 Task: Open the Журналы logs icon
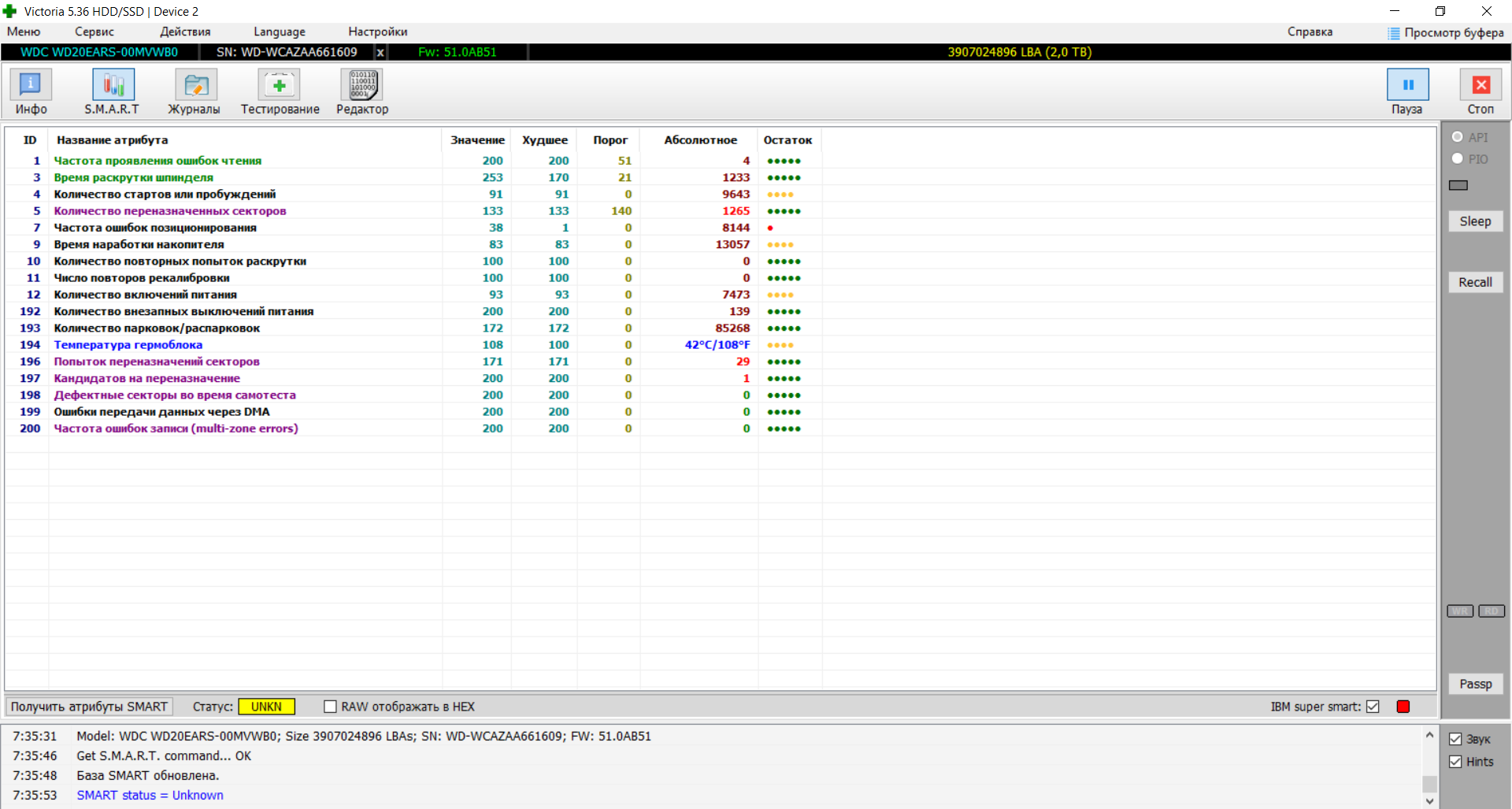point(195,85)
